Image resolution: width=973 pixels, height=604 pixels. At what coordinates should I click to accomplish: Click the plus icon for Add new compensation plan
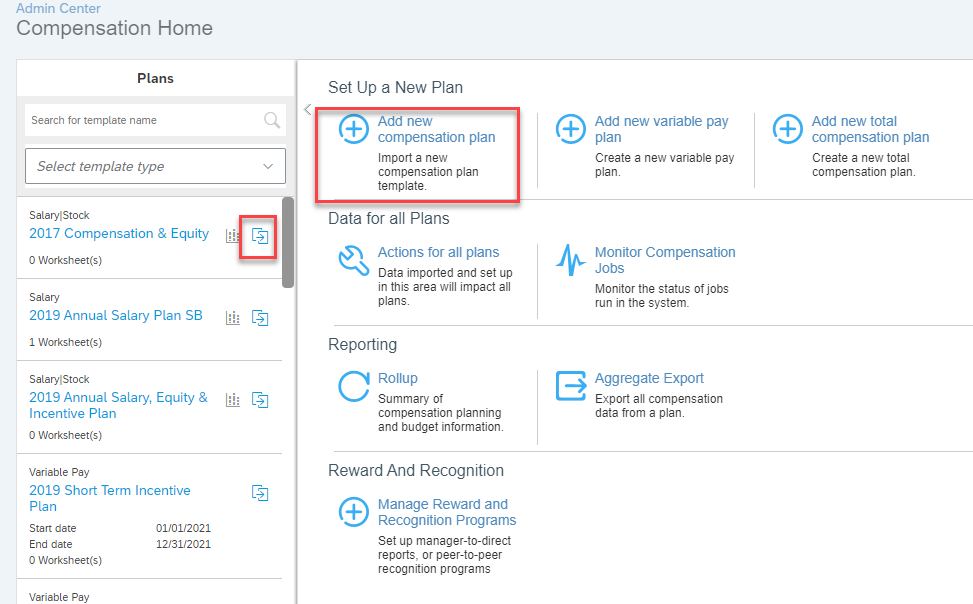point(354,129)
